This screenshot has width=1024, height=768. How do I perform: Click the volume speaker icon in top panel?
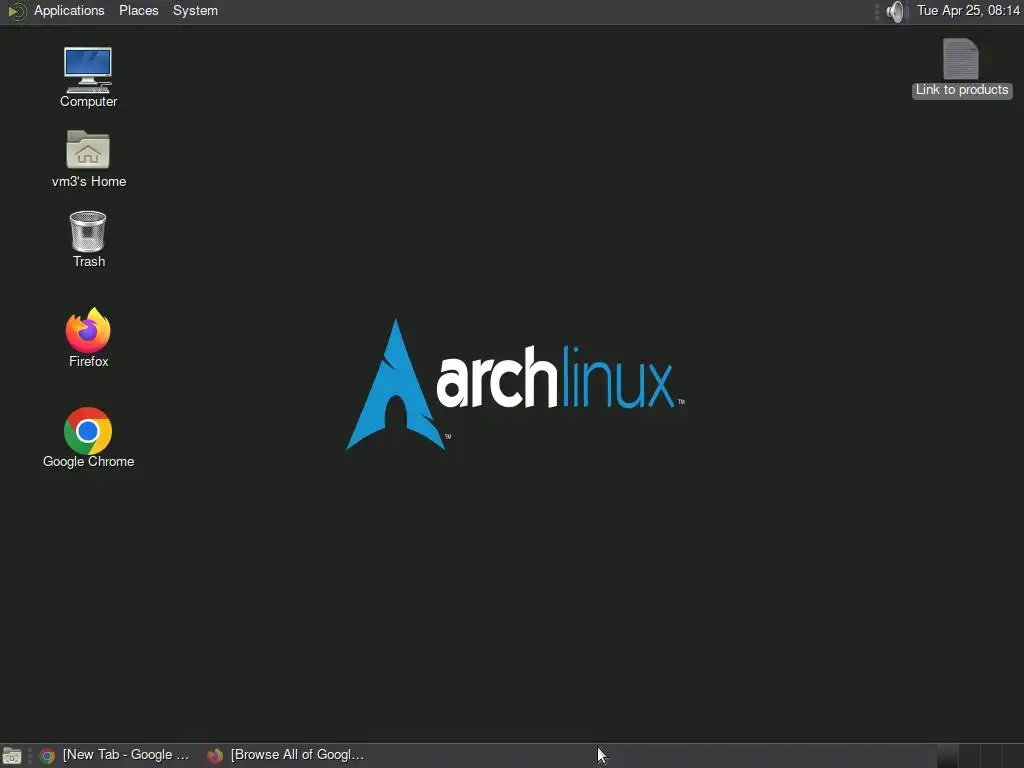[897, 11]
